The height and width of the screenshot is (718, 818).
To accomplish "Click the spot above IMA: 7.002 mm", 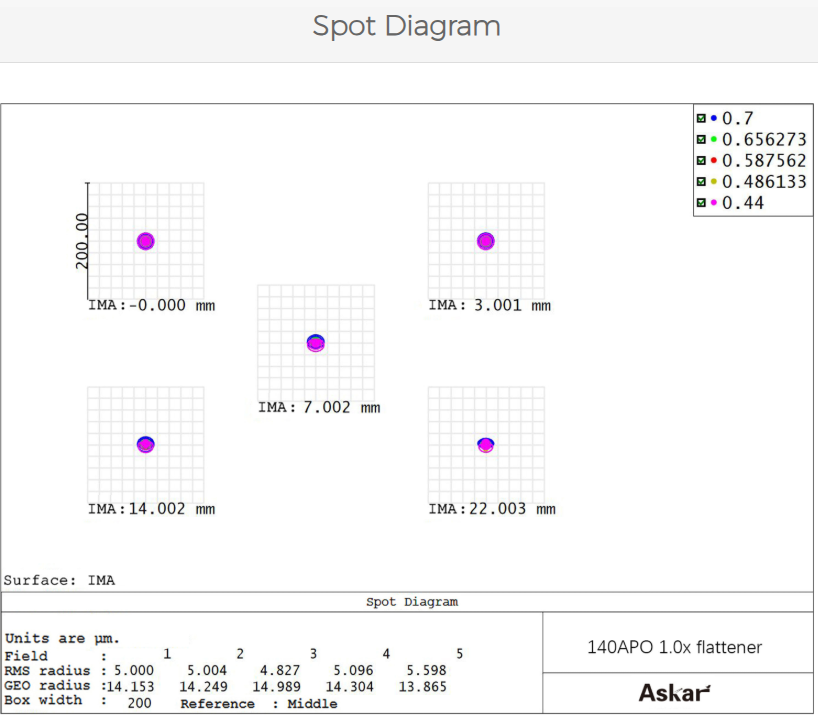I will 316,343.
